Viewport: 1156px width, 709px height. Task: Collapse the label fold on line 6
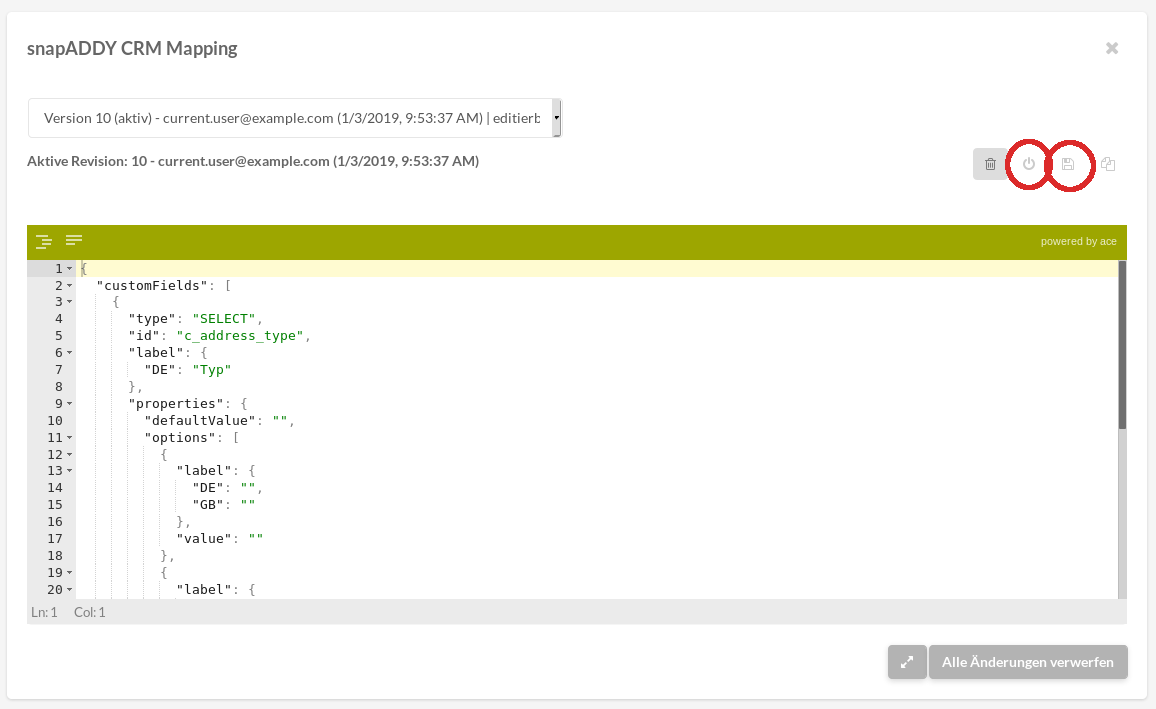(70, 353)
